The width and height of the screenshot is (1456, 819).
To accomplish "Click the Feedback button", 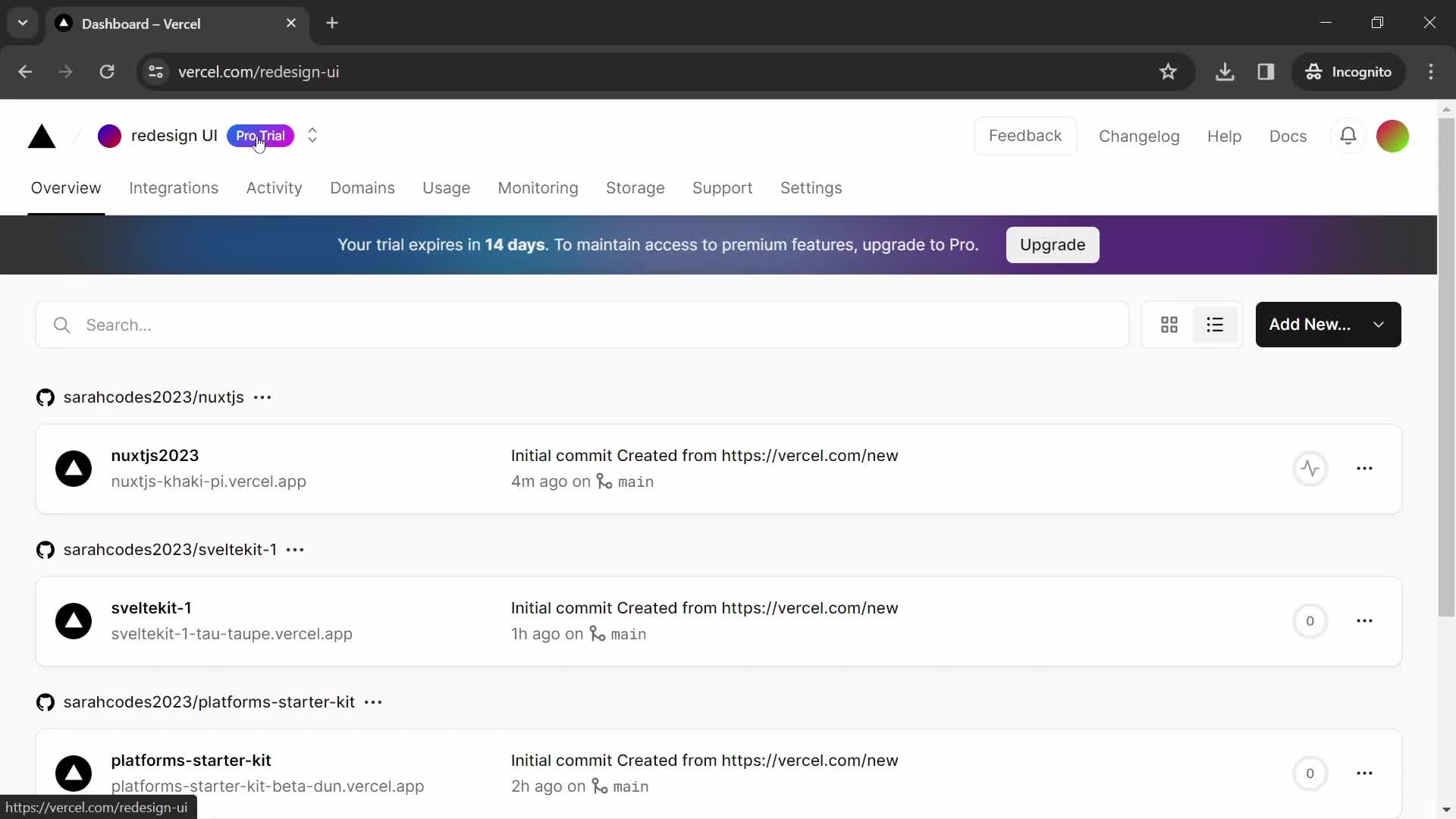I will point(1026,135).
